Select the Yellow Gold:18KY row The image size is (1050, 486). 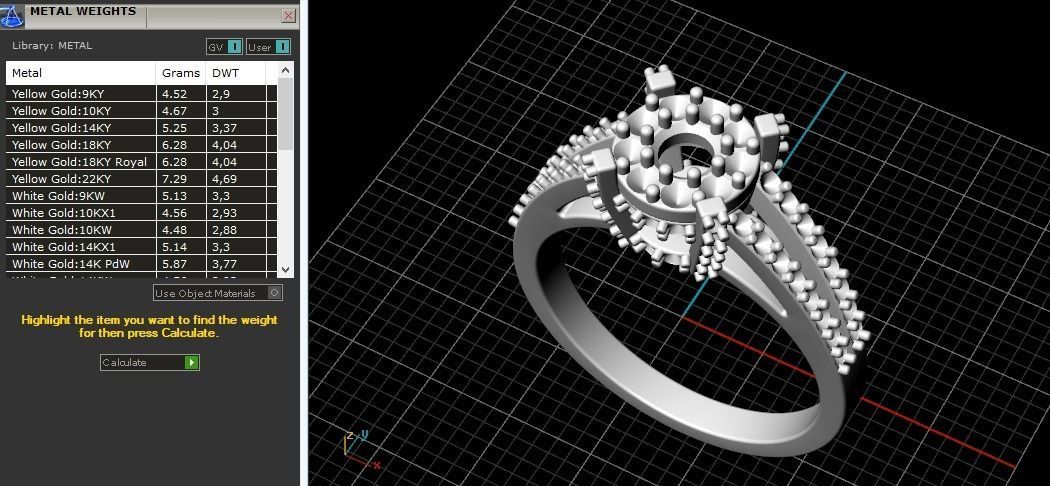coord(141,145)
